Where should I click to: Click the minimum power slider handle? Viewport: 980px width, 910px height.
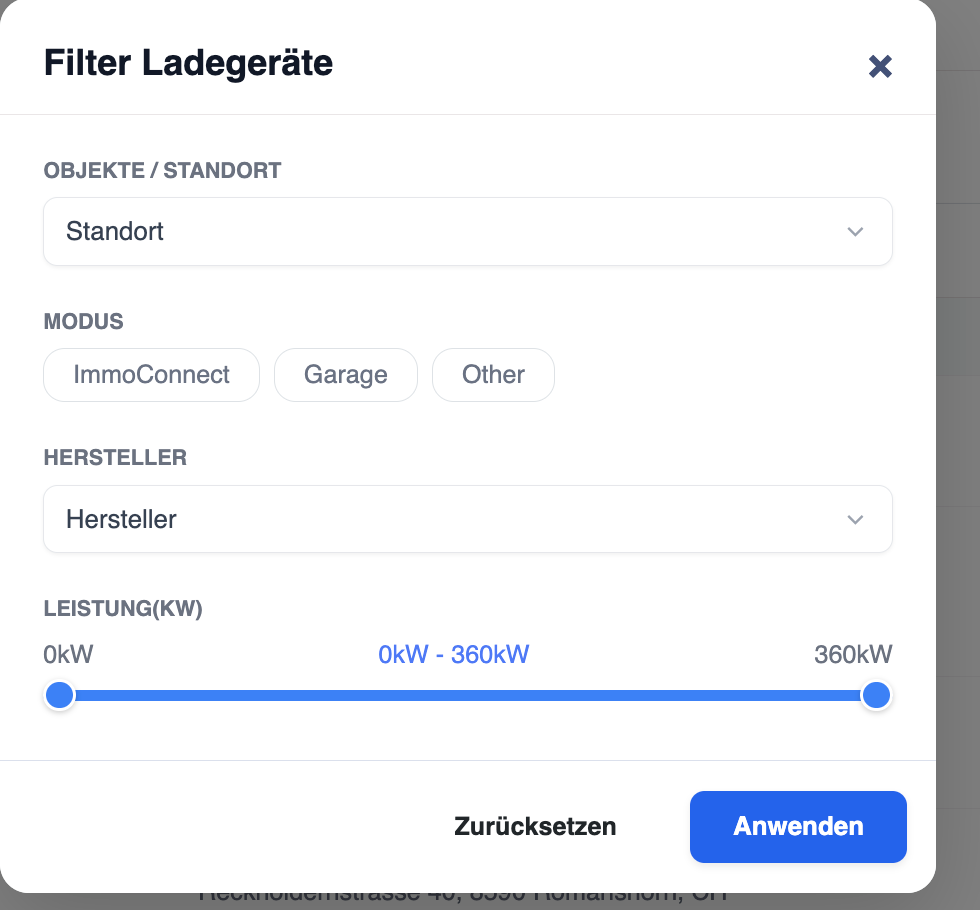(60, 695)
